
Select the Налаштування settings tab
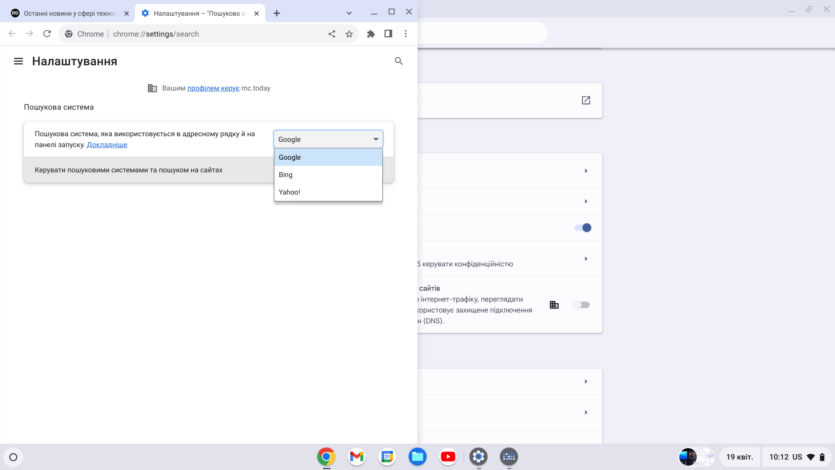200,13
